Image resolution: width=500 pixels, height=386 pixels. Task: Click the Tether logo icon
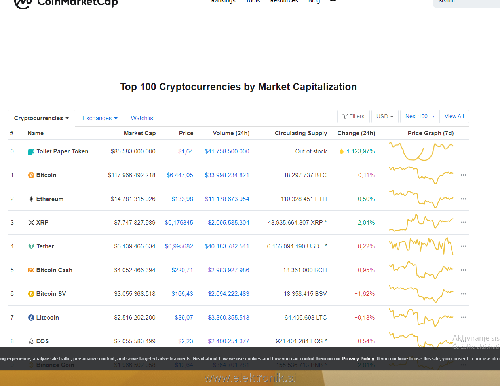[31, 246]
